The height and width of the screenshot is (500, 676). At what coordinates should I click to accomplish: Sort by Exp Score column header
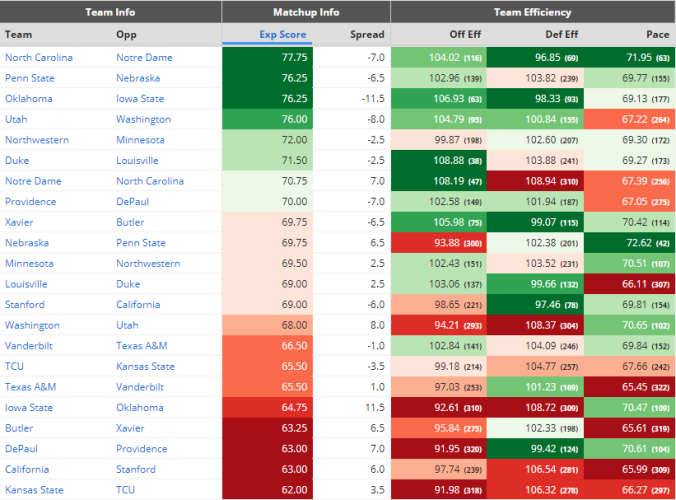pos(282,34)
